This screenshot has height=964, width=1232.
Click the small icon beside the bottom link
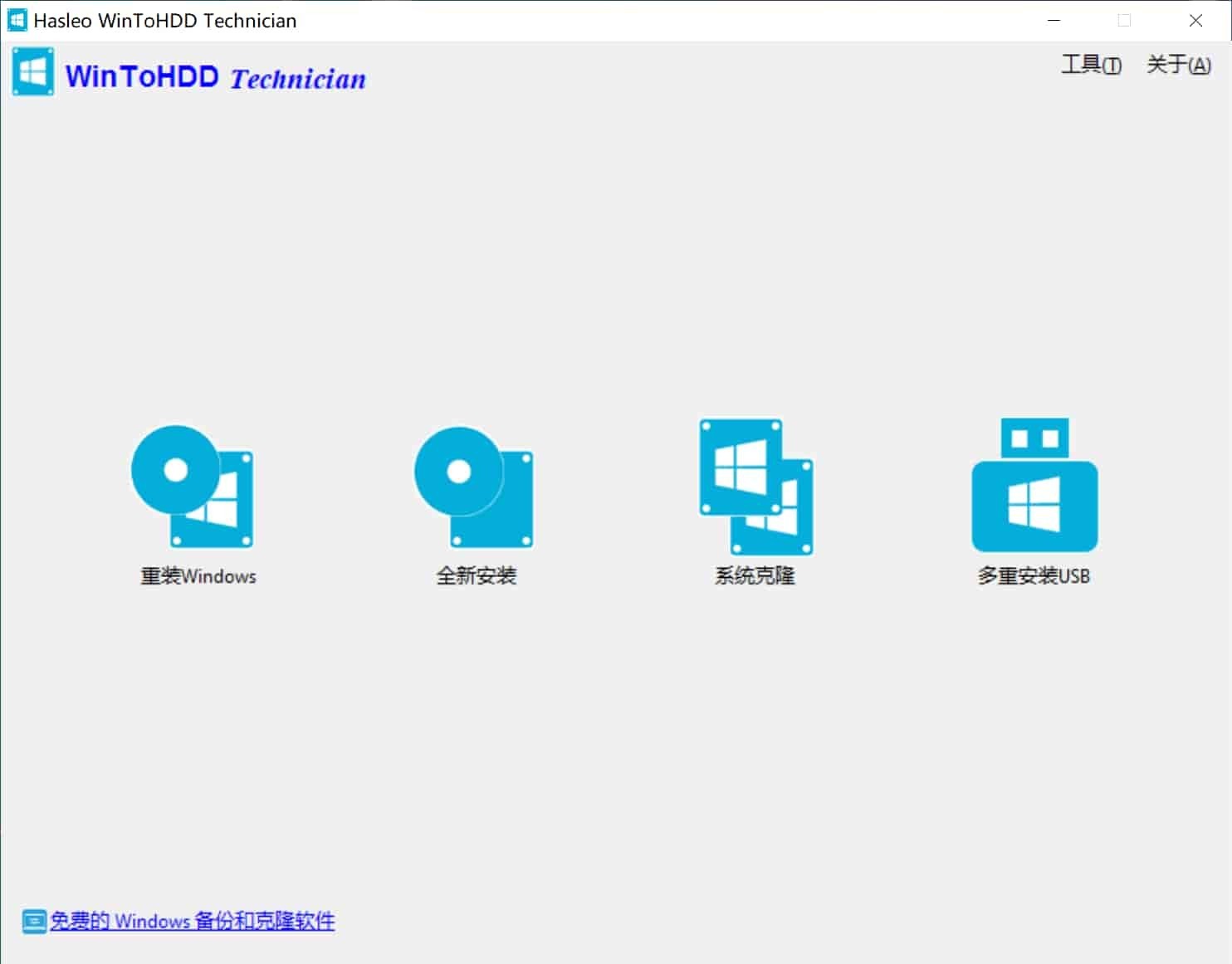click(x=33, y=921)
